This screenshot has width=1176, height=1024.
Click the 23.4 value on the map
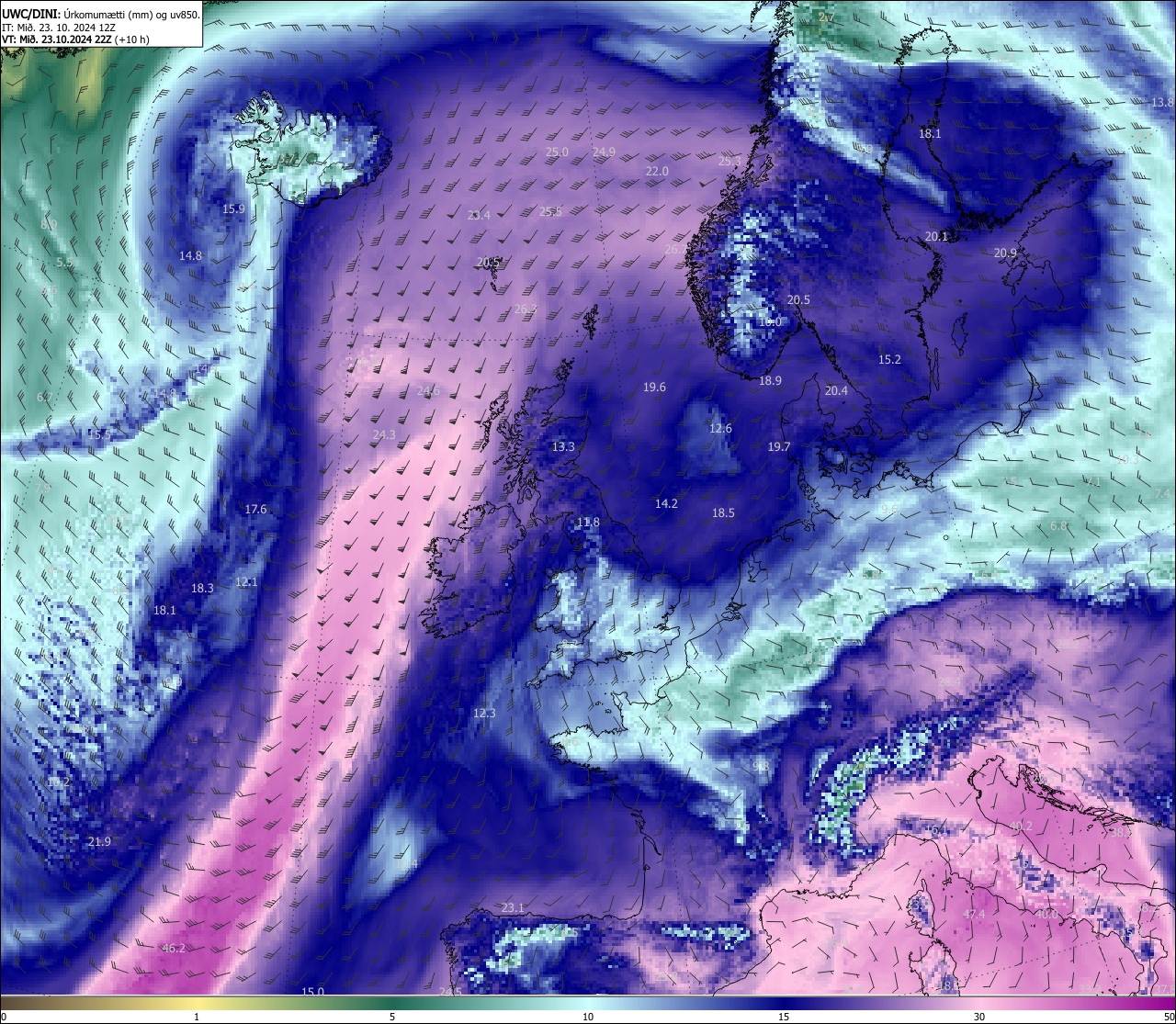pos(479,215)
